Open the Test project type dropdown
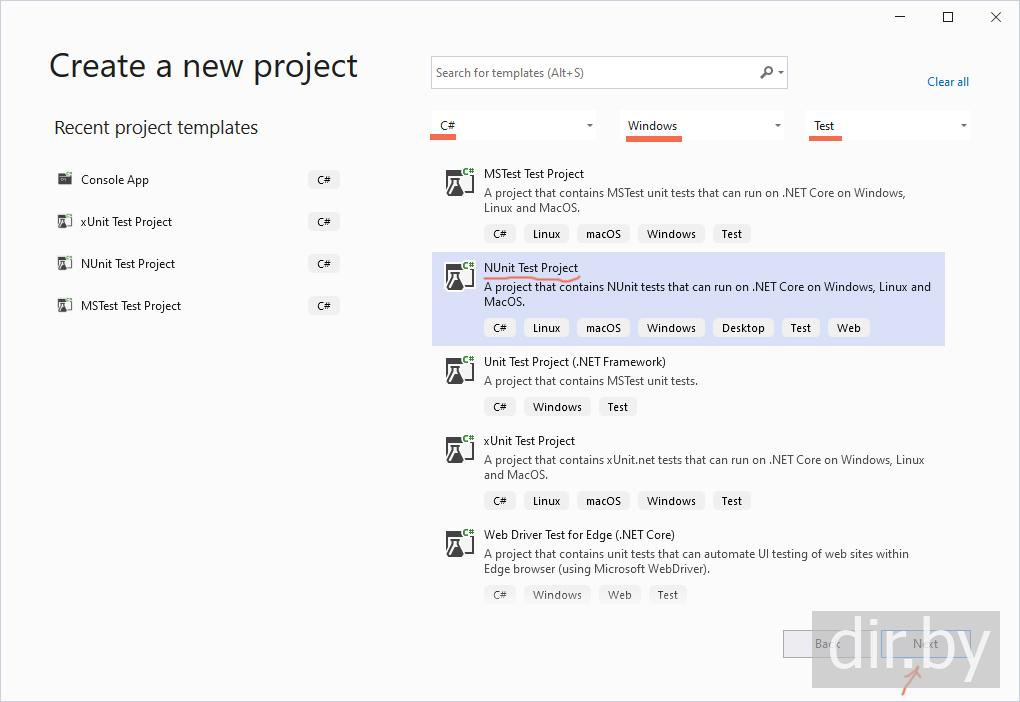 (963, 126)
